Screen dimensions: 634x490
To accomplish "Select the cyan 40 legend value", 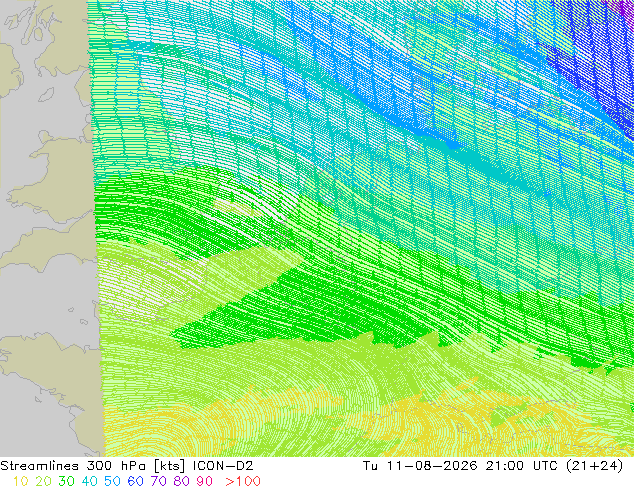I will (89, 481).
